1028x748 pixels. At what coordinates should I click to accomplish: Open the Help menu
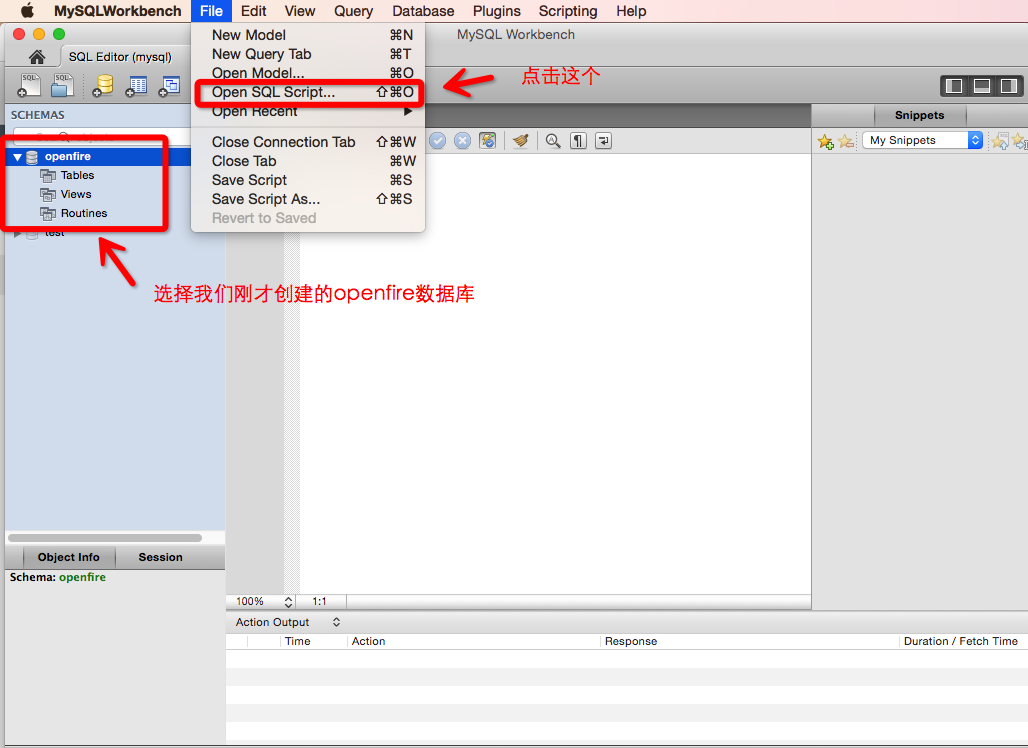[x=631, y=11]
